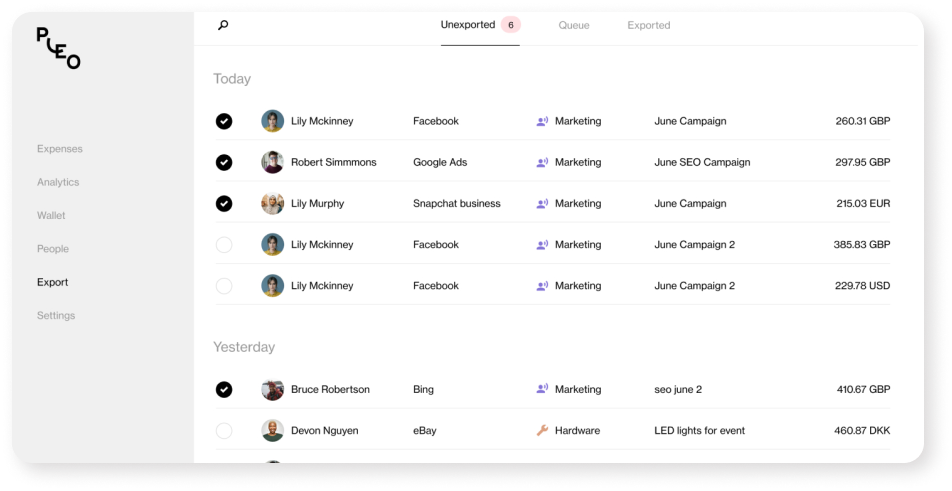Click the unexported count badge showing 6

coord(511,25)
